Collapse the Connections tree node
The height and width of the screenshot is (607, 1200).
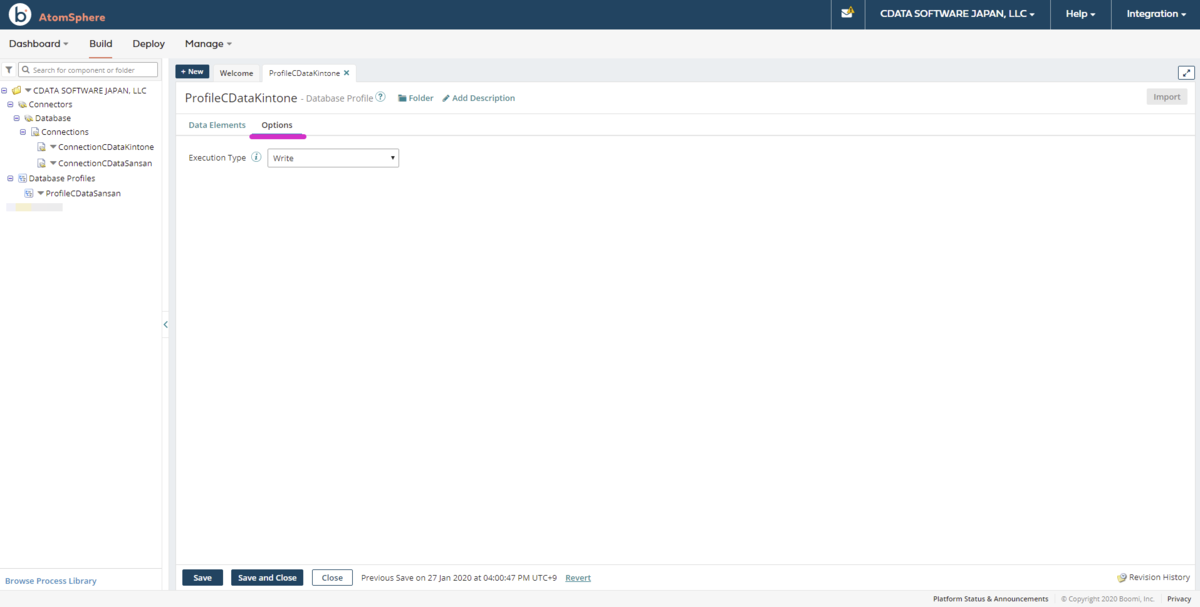23,132
